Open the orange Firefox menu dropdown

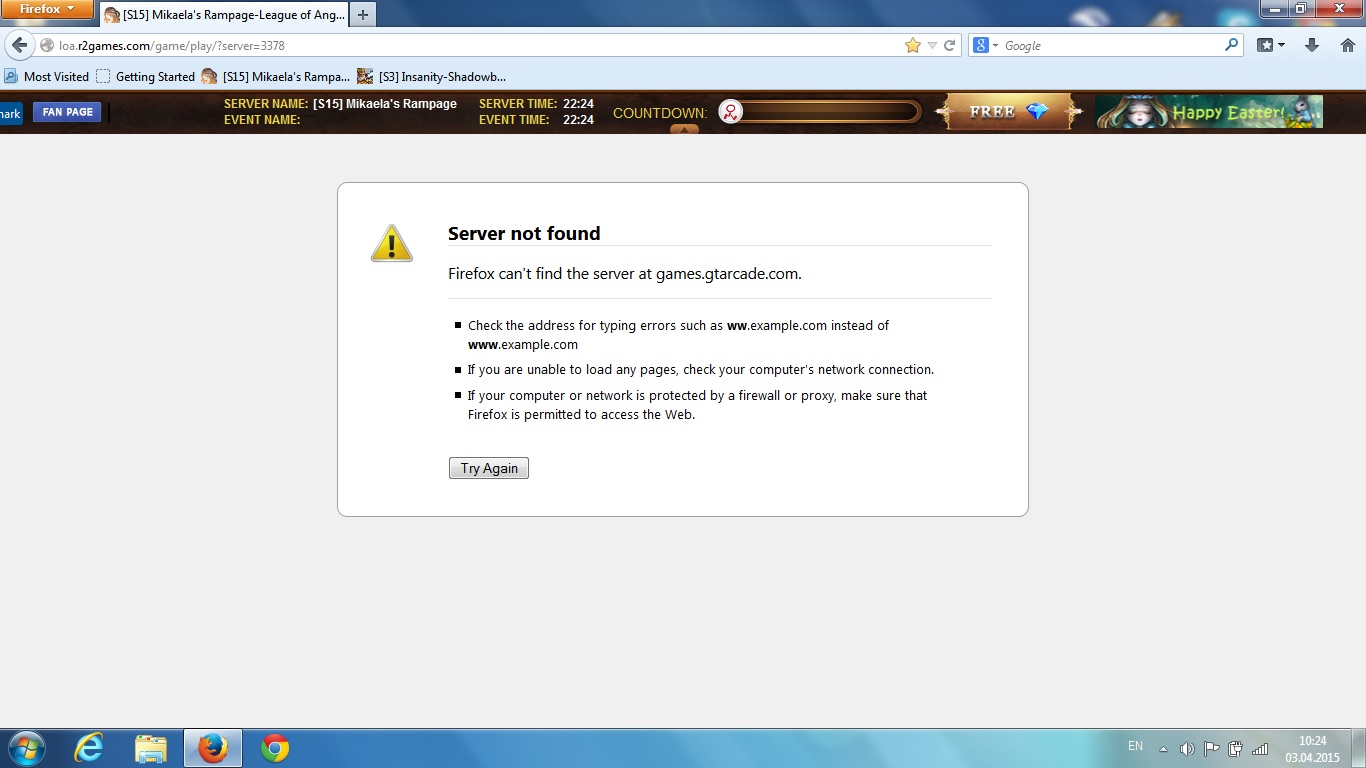pyautogui.click(x=47, y=9)
